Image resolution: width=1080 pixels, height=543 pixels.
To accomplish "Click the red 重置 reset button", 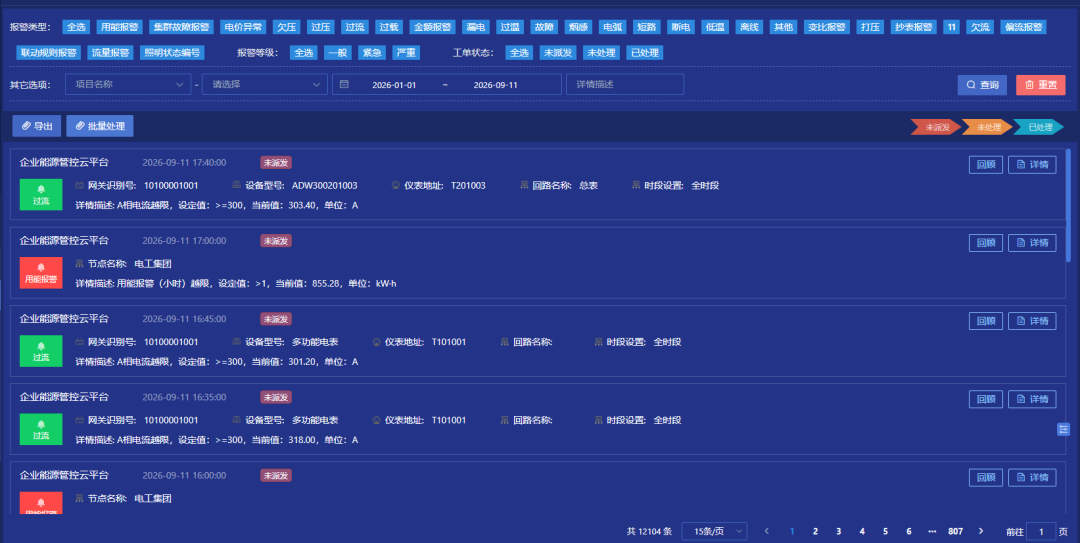I will coord(1041,85).
